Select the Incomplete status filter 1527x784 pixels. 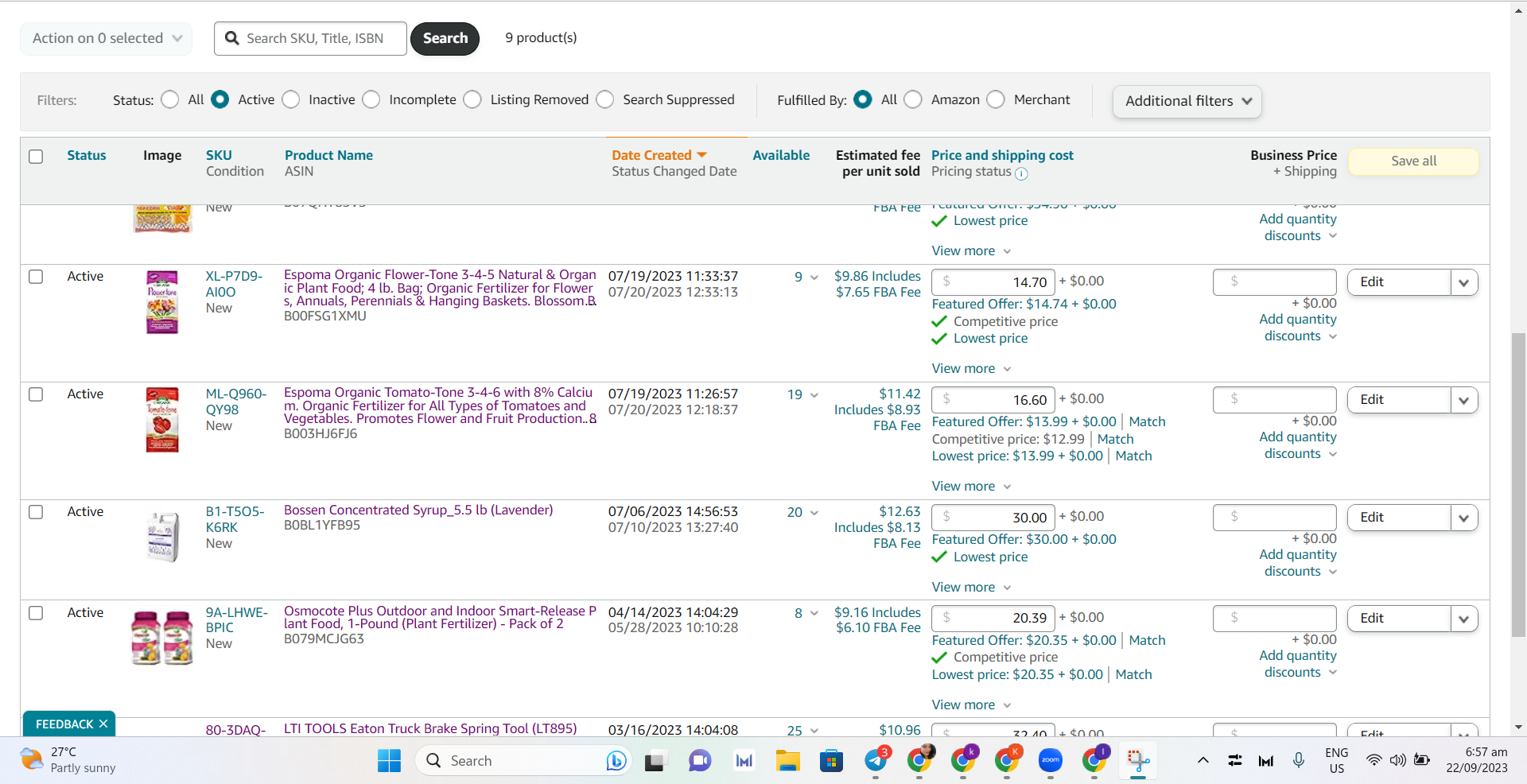[x=371, y=99]
